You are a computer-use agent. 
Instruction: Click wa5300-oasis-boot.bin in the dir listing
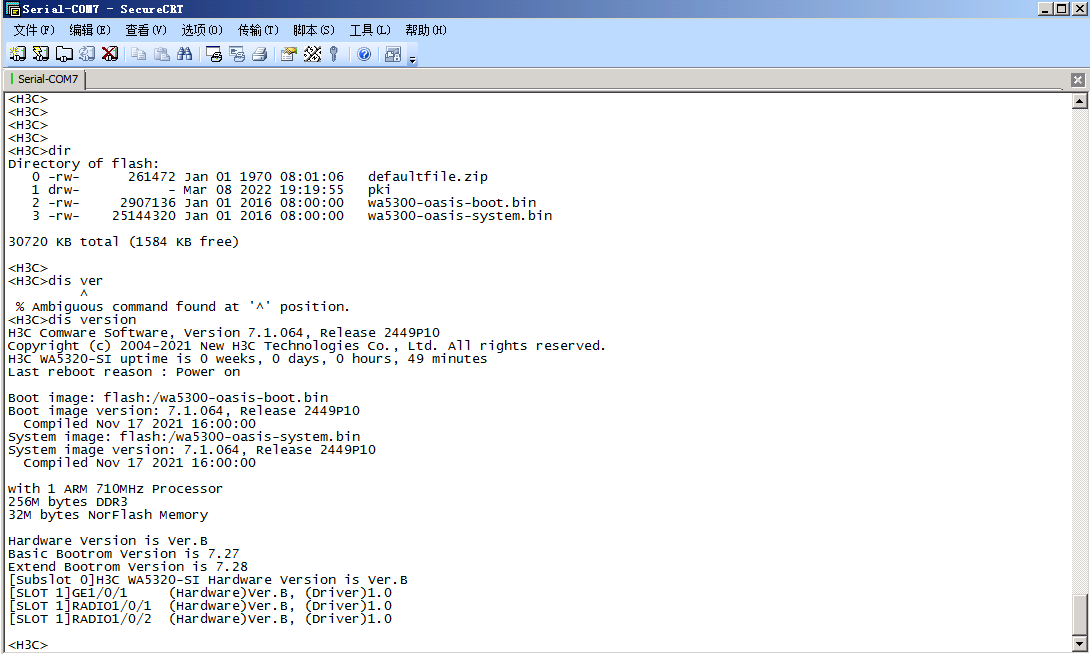452,203
